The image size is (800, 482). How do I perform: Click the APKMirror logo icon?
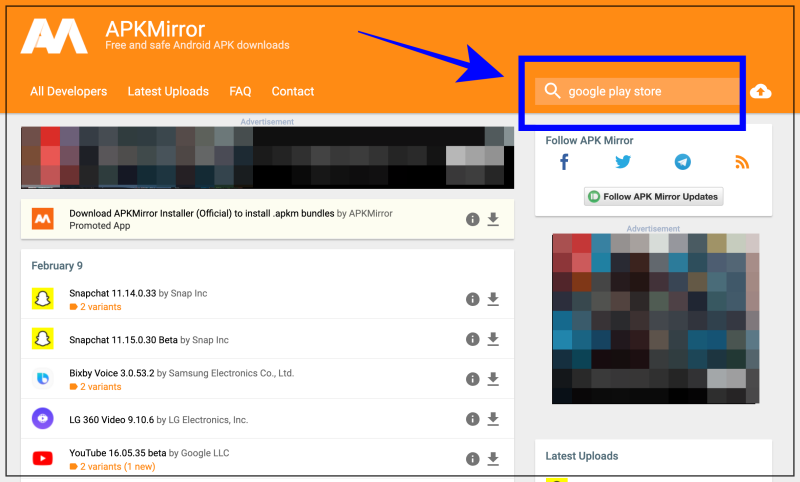54,36
